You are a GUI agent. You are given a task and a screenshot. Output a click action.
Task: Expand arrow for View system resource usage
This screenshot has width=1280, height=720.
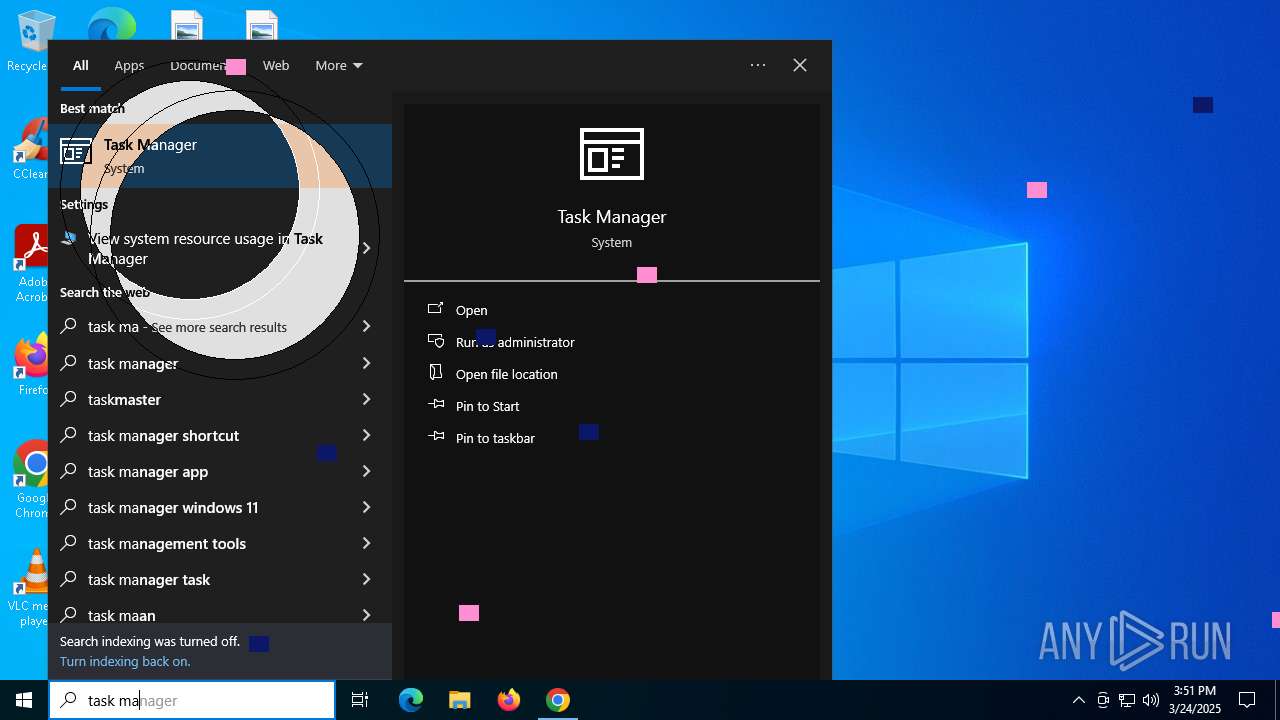[366, 248]
